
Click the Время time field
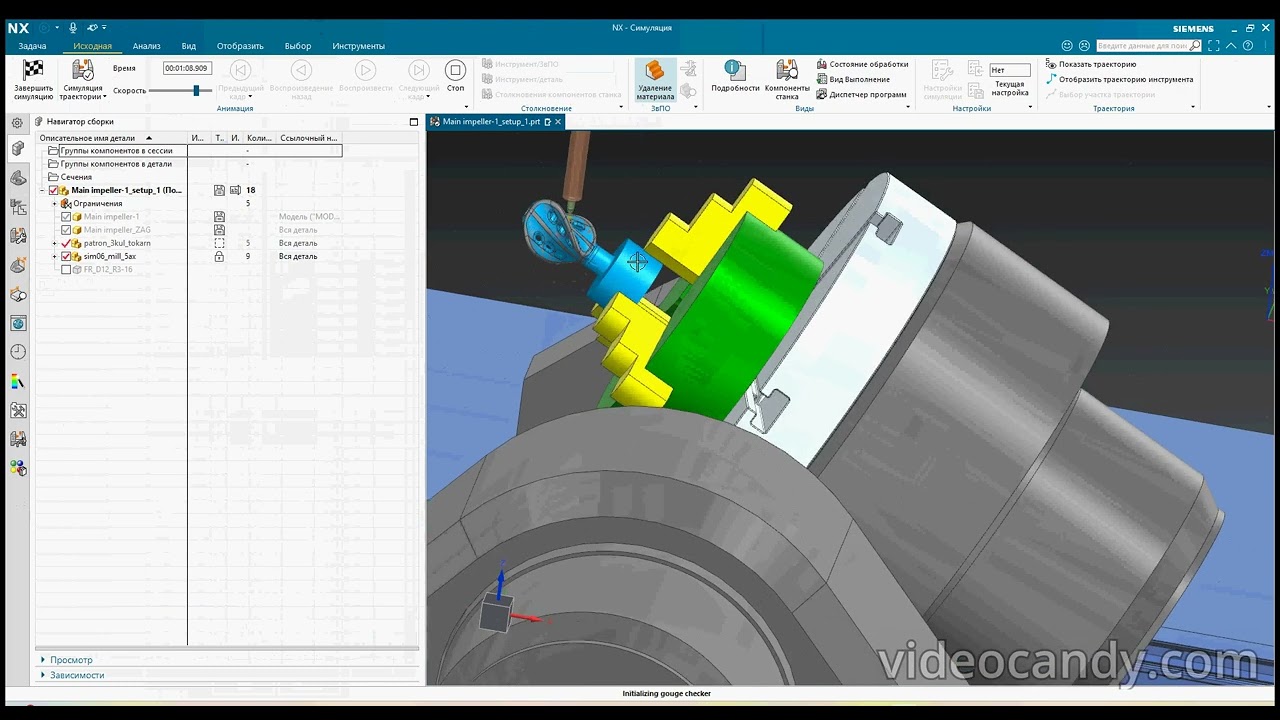(x=187, y=68)
